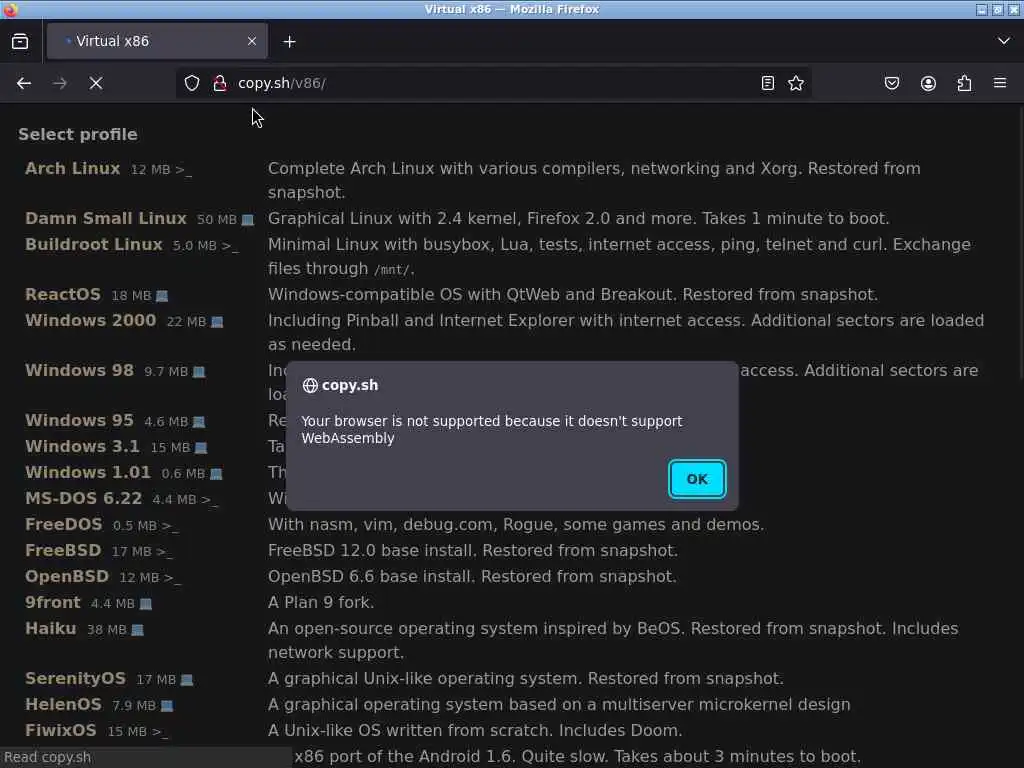Viewport: 1024px width, 768px height.
Task: Click the 'A Plan 9 fork.' description
Action: (321, 602)
